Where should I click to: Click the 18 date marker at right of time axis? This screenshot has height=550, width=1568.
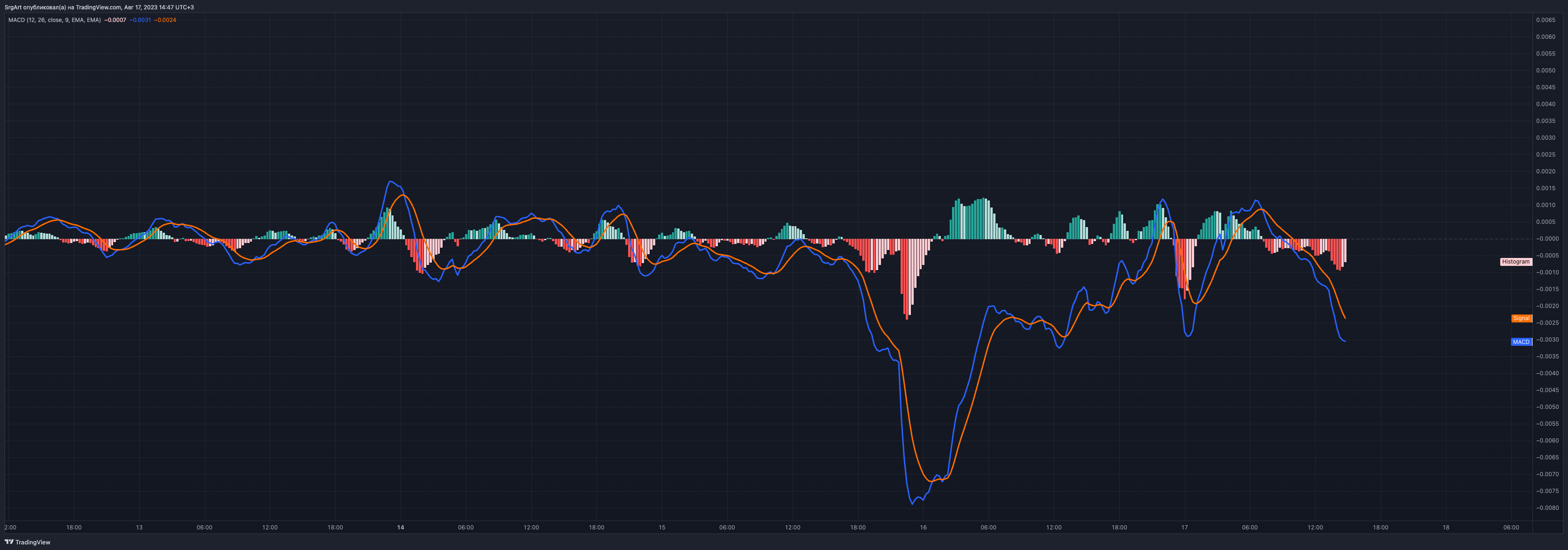coord(1446,528)
